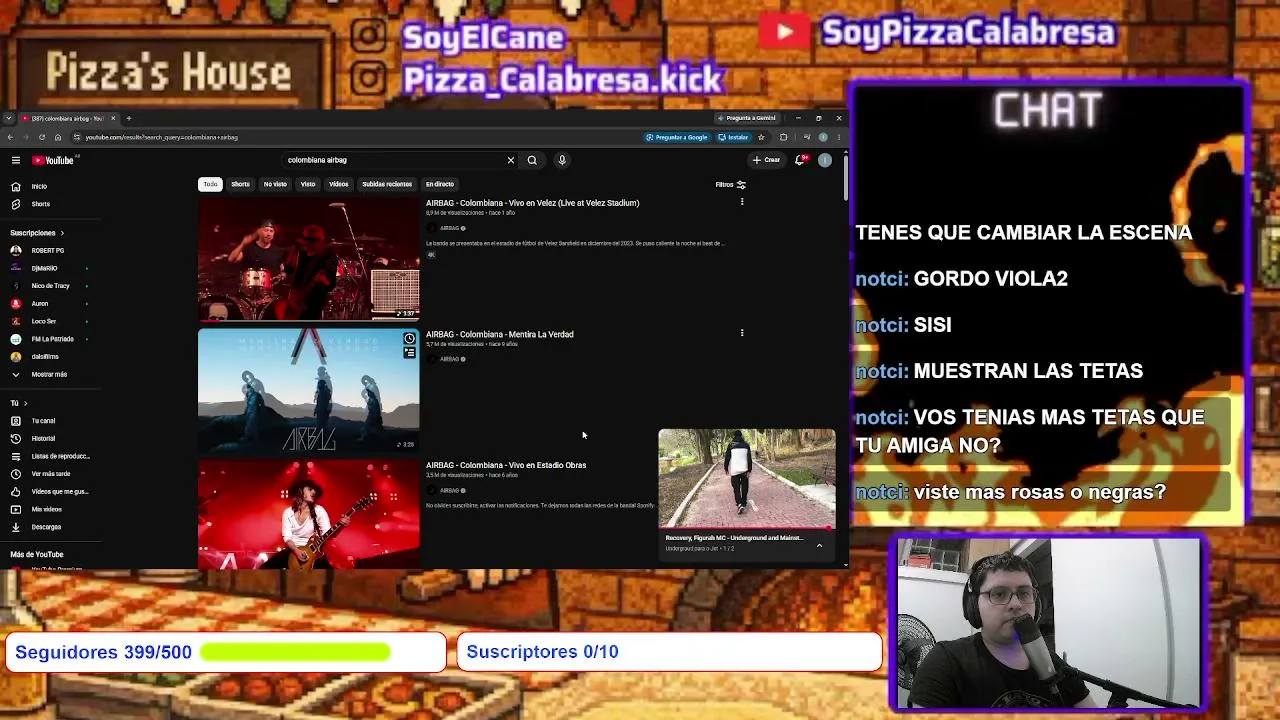Image resolution: width=1280 pixels, height=720 pixels.
Task: Click the YouTube search box text
Action: click(x=317, y=160)
